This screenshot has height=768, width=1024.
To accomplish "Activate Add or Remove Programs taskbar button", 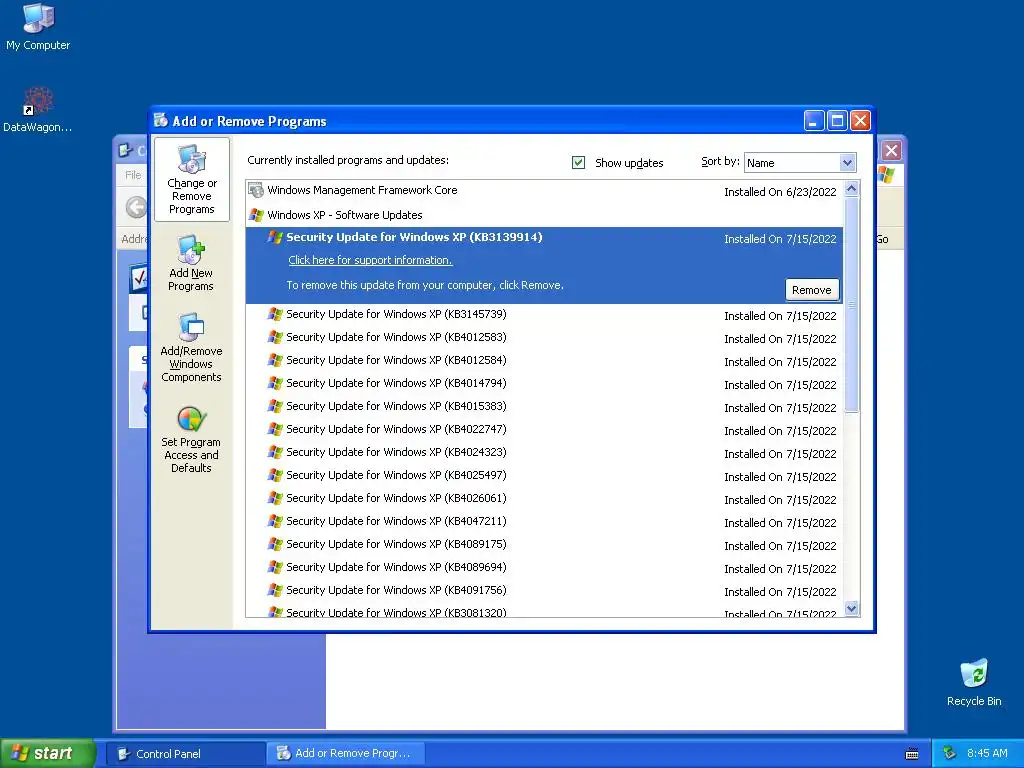I will [346, 754].
